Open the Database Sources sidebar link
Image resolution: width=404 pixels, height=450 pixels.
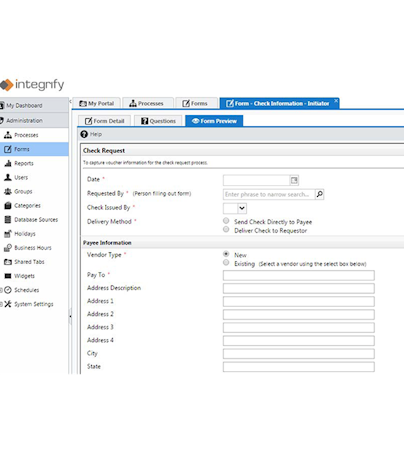36,220
